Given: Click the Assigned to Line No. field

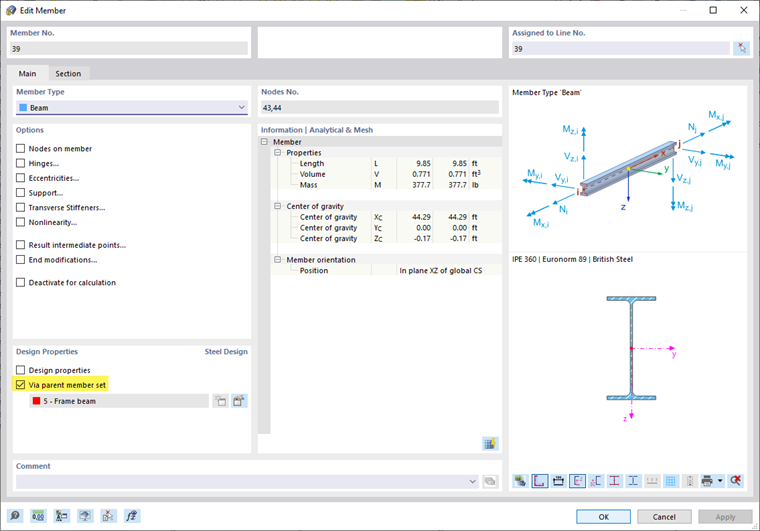Looking at the screenshot, I should pyautogui.click(x=621, y=48).
